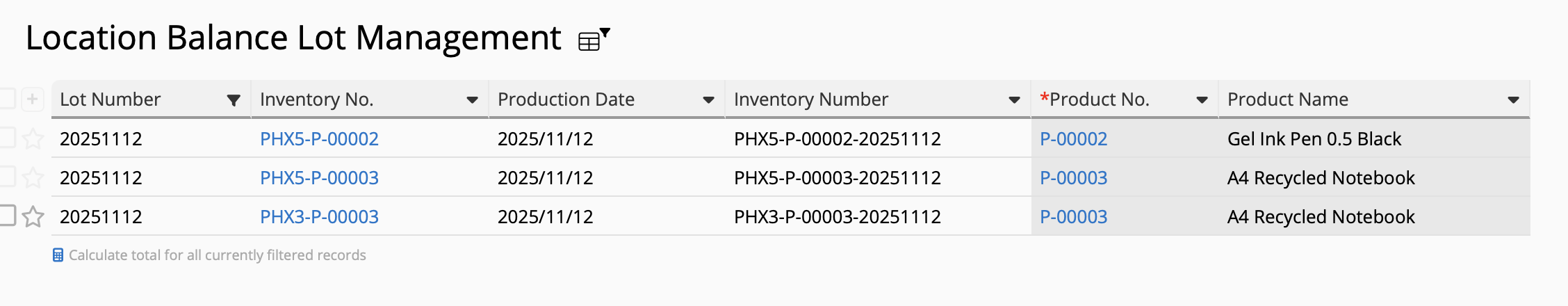
Task: Expand the Product Name column dropdown
Action: point(1513,100)
